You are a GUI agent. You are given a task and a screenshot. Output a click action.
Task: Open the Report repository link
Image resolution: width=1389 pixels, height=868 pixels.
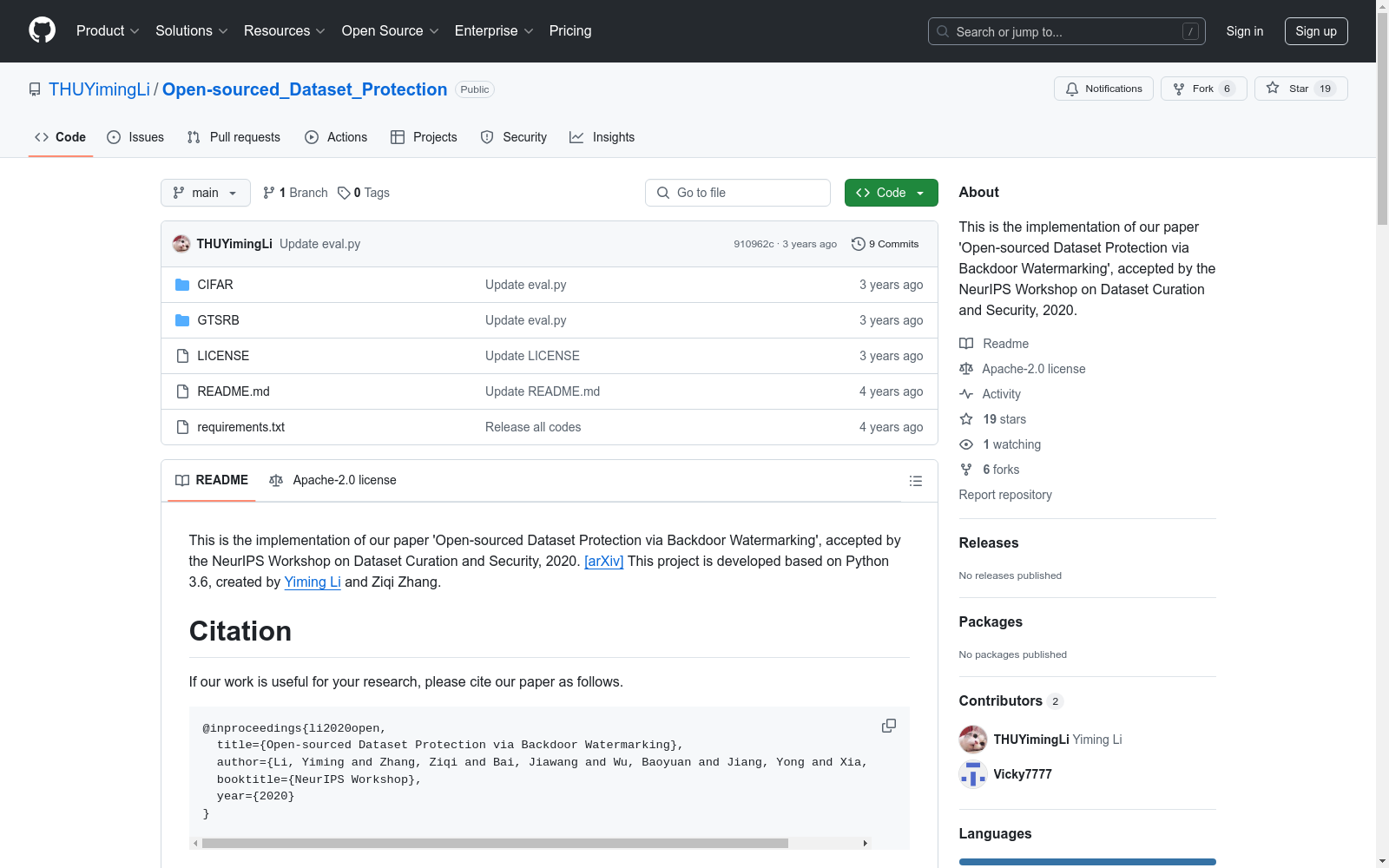click(x=1005, y=495)
